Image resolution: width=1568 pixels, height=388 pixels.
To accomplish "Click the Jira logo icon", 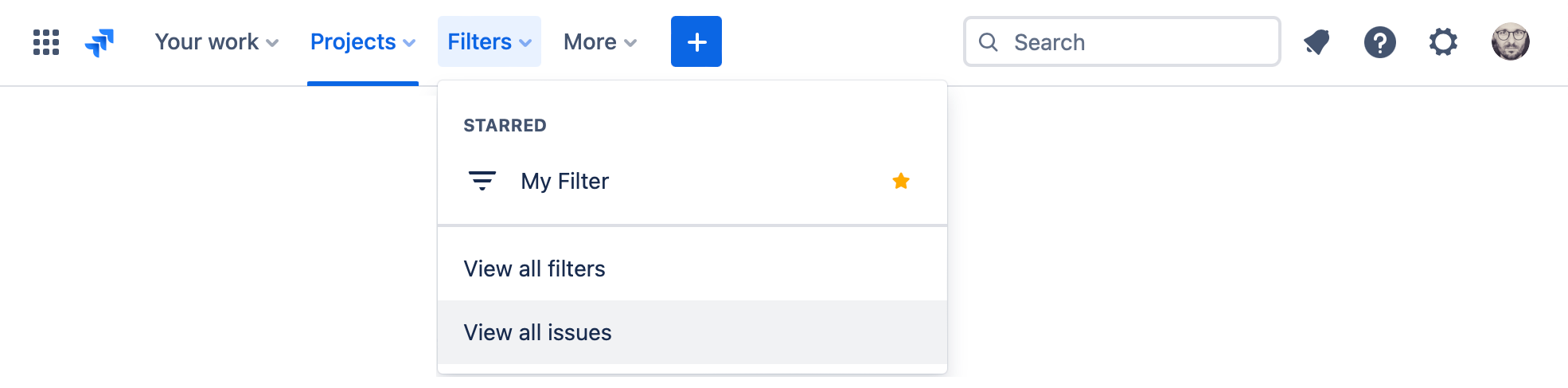I will tap(99, 42).
